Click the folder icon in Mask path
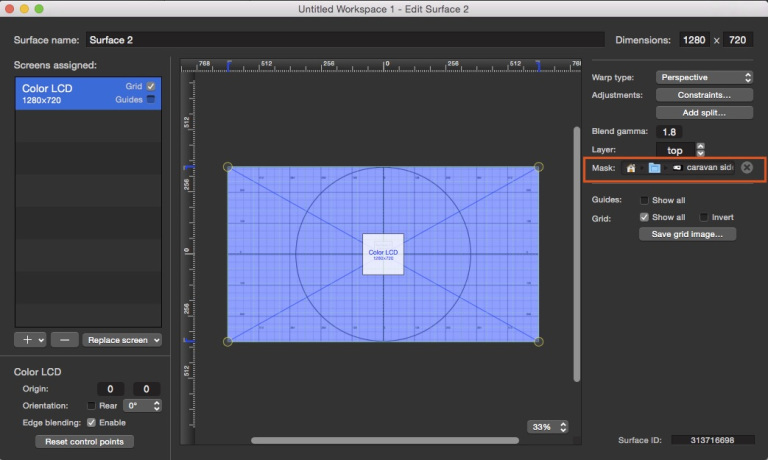 click(x=654, y=168)
